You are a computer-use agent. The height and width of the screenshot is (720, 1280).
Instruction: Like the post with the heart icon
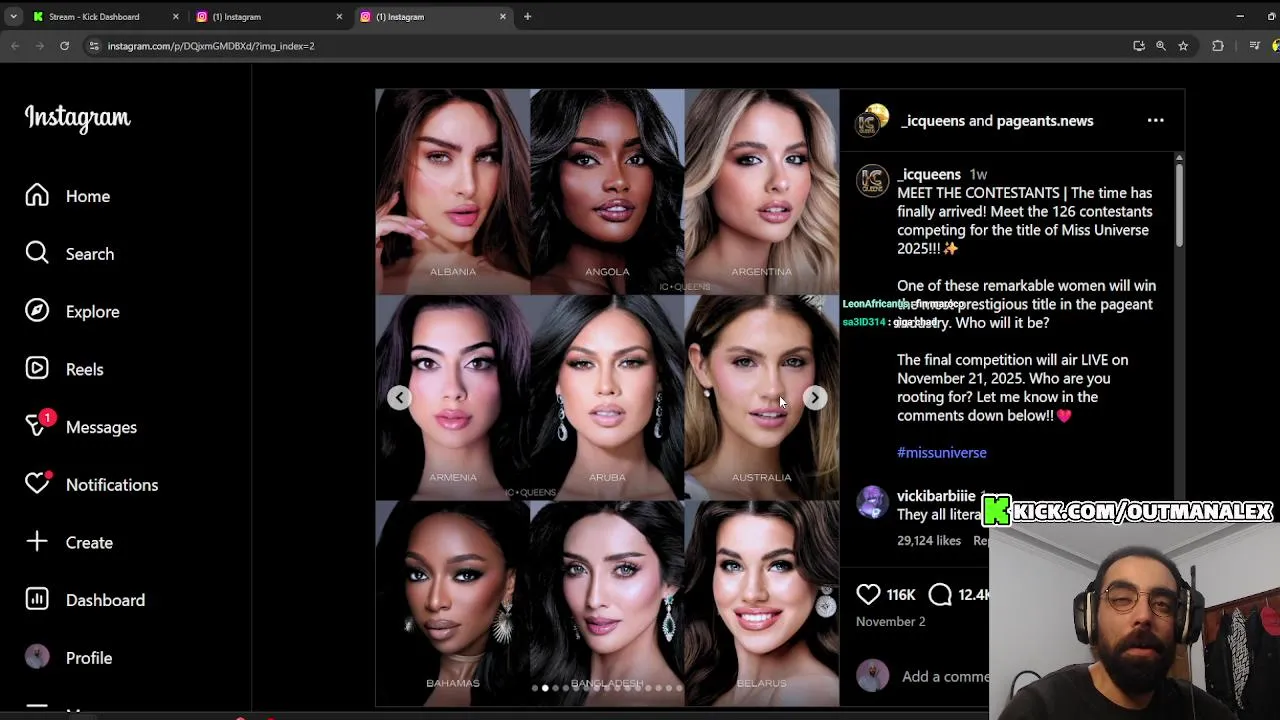[x=868, y=594]
